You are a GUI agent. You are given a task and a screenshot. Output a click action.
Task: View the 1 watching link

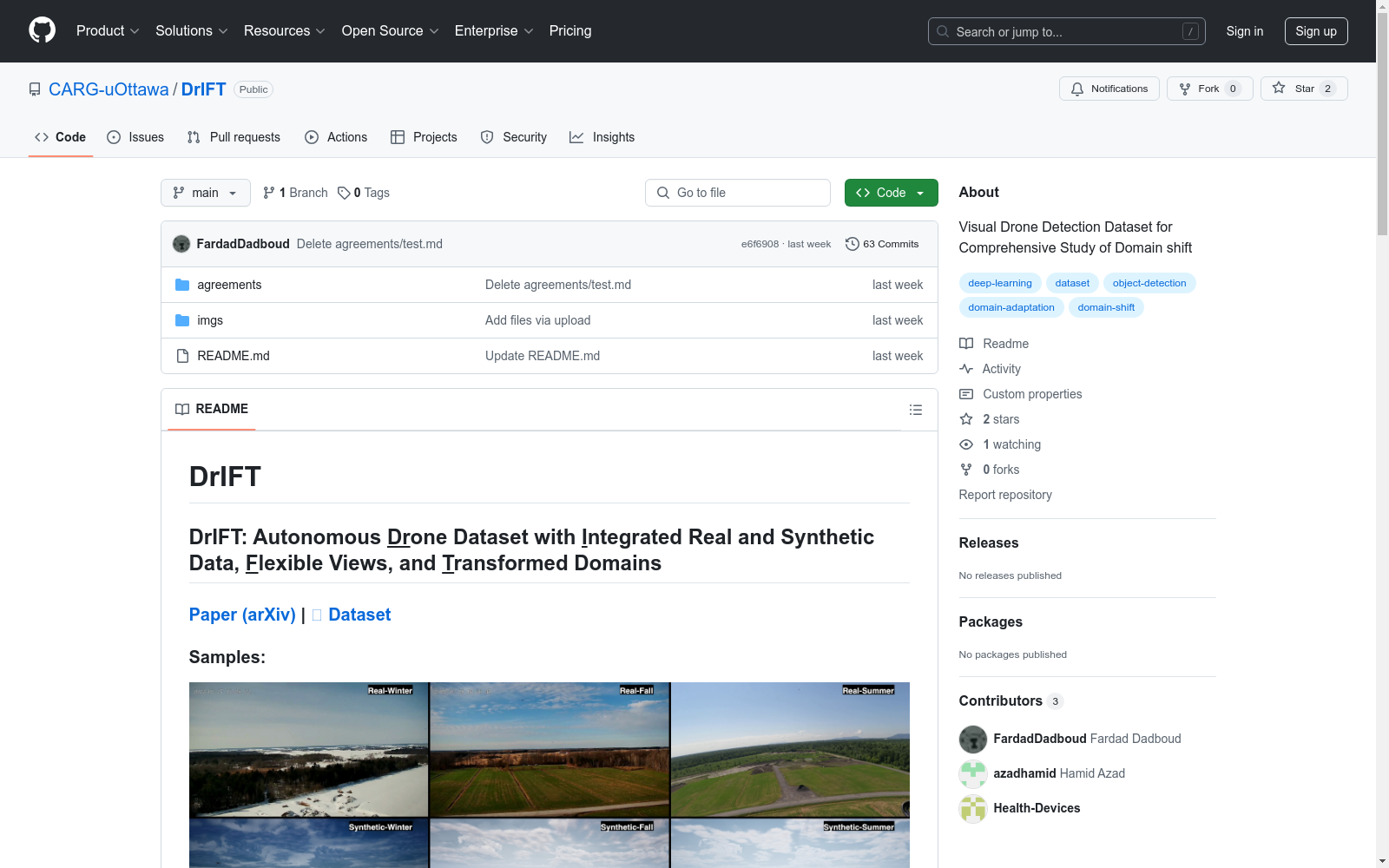click(1000, 444)
